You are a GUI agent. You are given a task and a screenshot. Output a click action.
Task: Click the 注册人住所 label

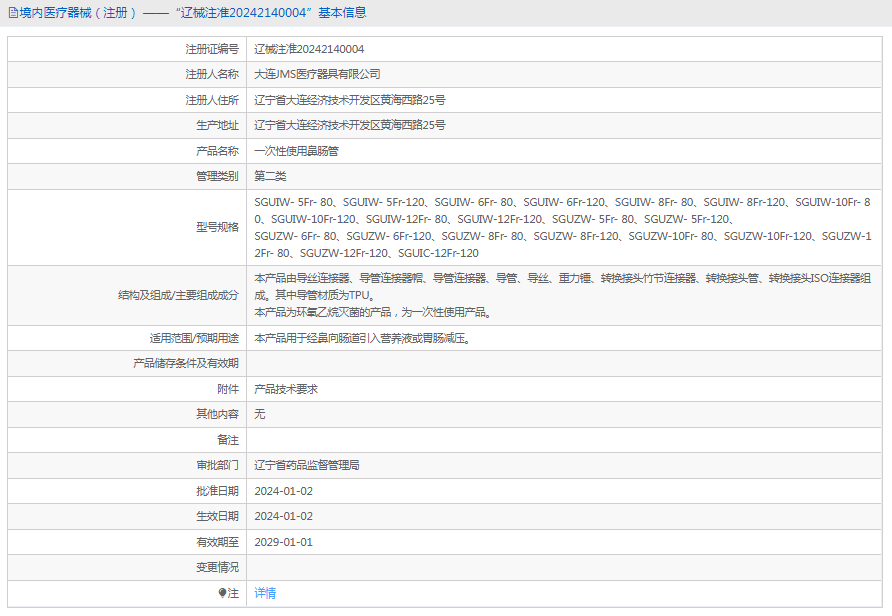click(x=212, y=100)
